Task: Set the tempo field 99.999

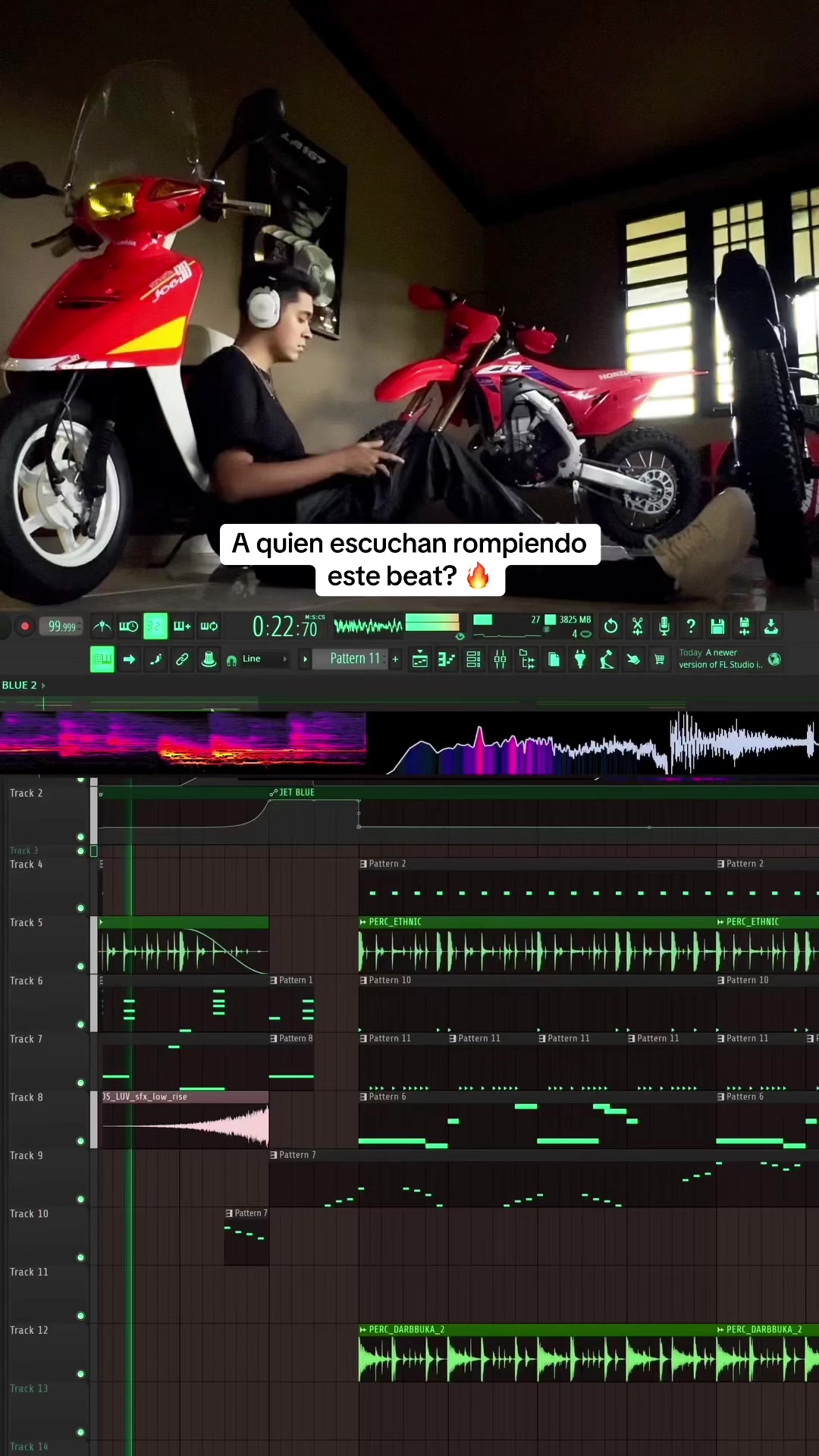Action: coord(61,626)
